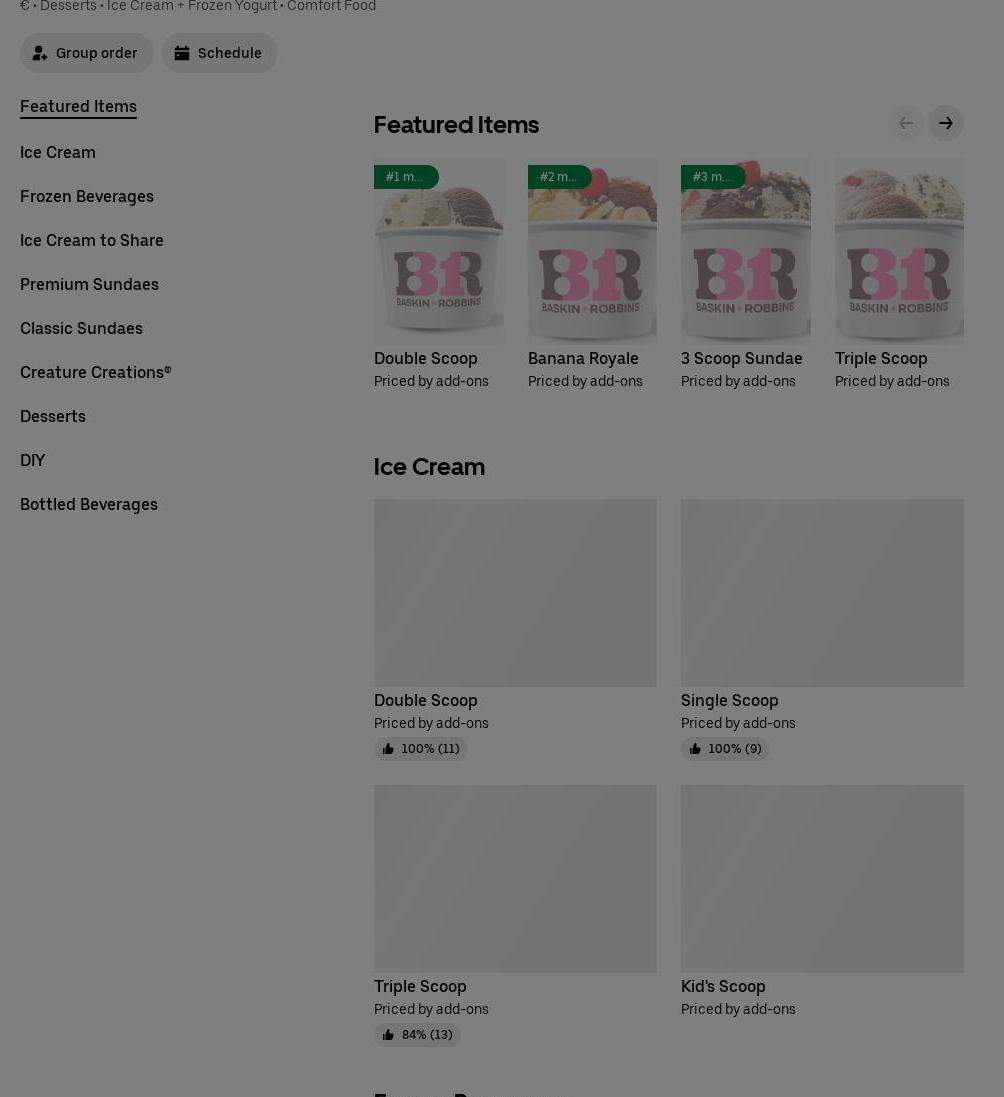Jump to Bottled Beverages section
The width and height of the screenshot is (1004, 1097).
tap(89, 504)
